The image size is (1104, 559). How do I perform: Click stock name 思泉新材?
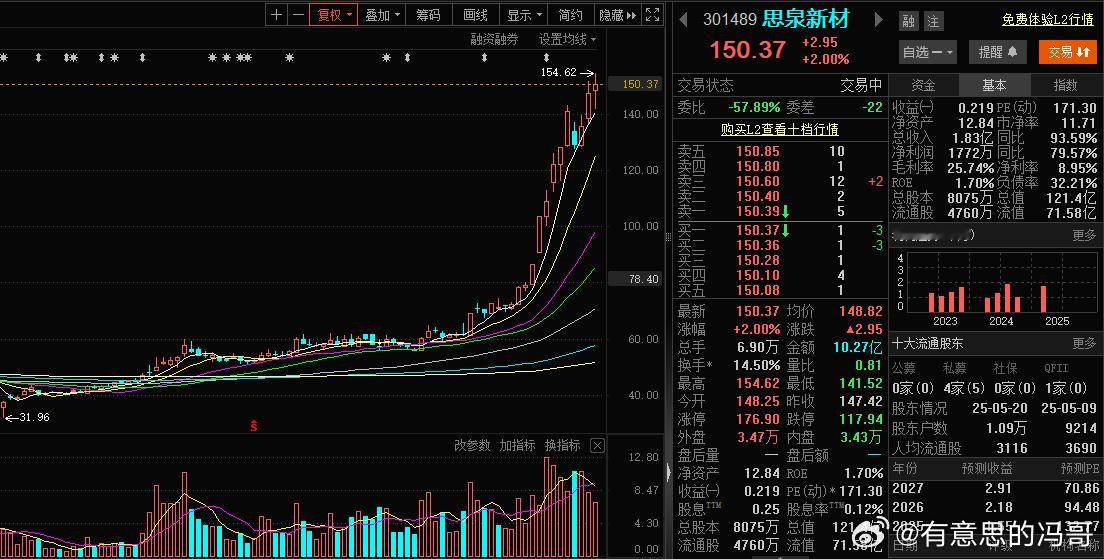(x=806, y=18)
